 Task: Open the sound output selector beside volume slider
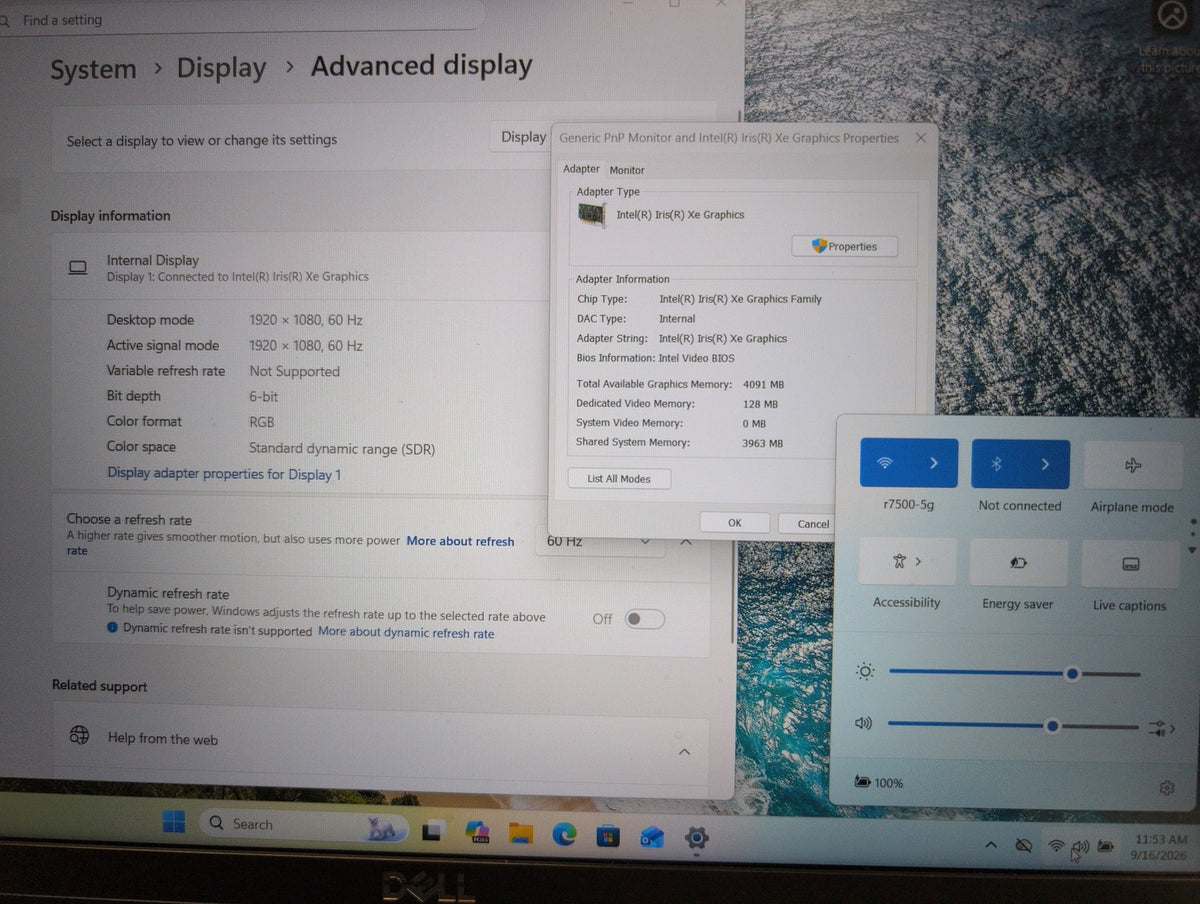pyautogui.click(x=1161, y=728)
